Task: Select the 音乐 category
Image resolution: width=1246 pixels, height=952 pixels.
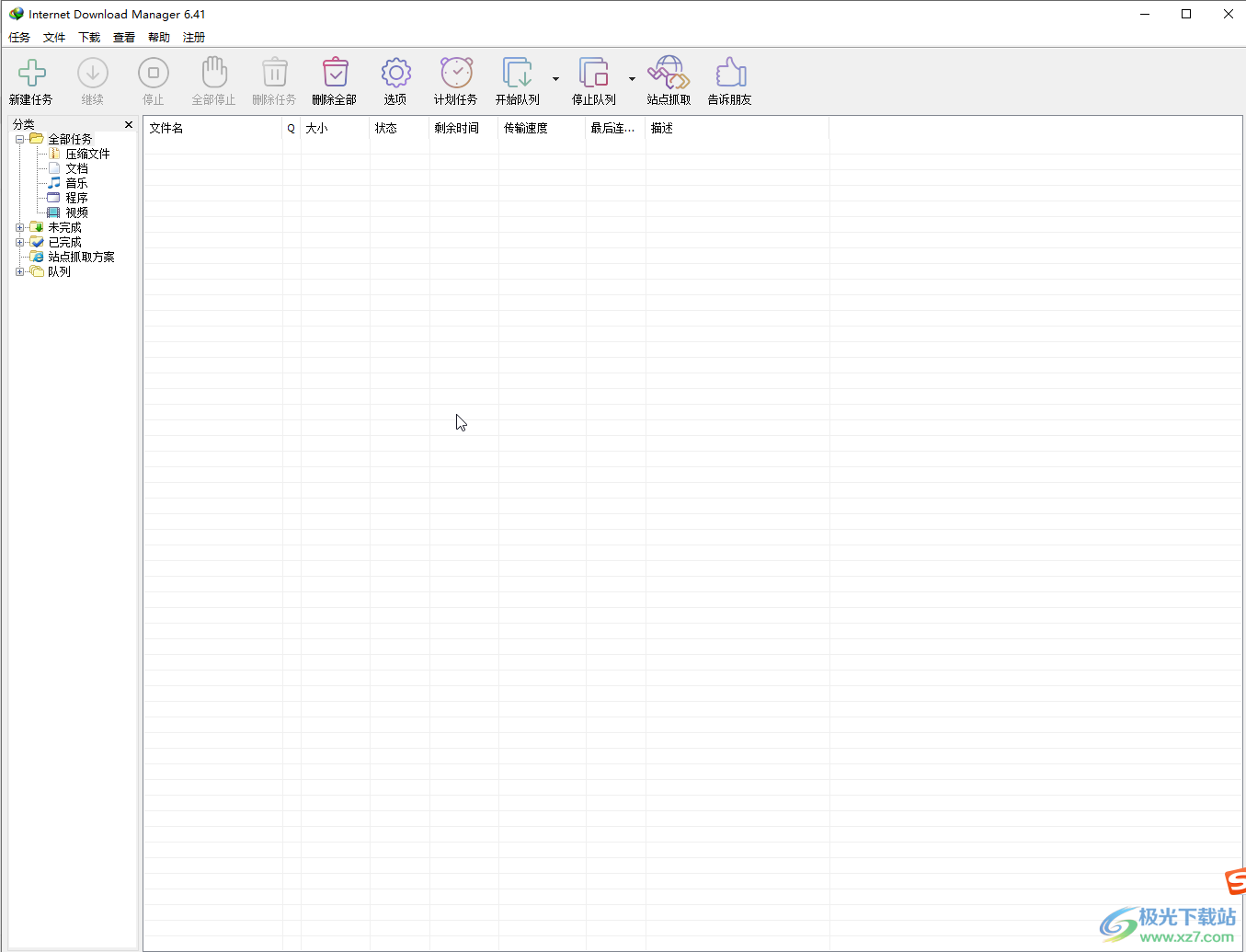Action: (x=76, y=183)
